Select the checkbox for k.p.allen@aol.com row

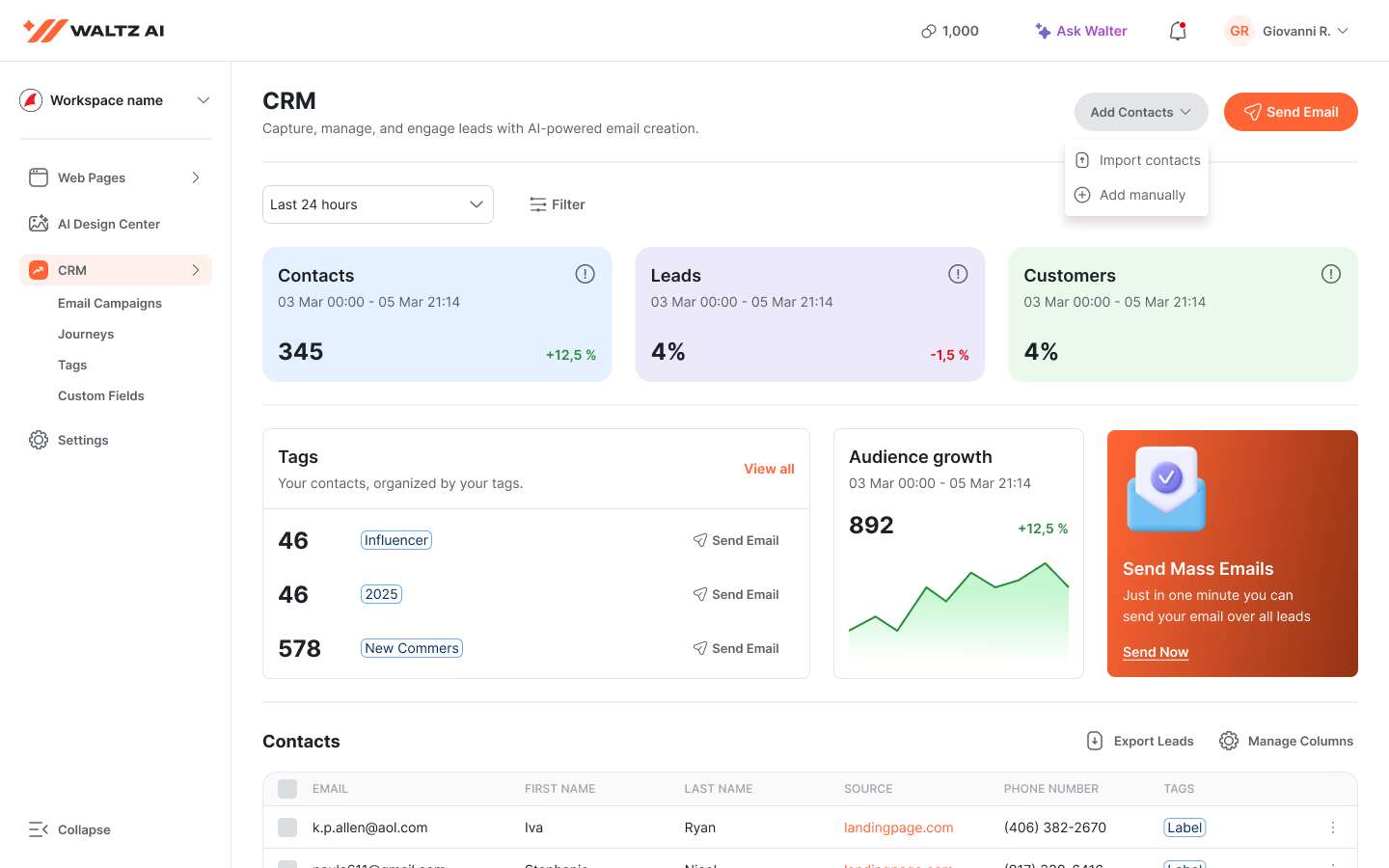tap(287, 827)
